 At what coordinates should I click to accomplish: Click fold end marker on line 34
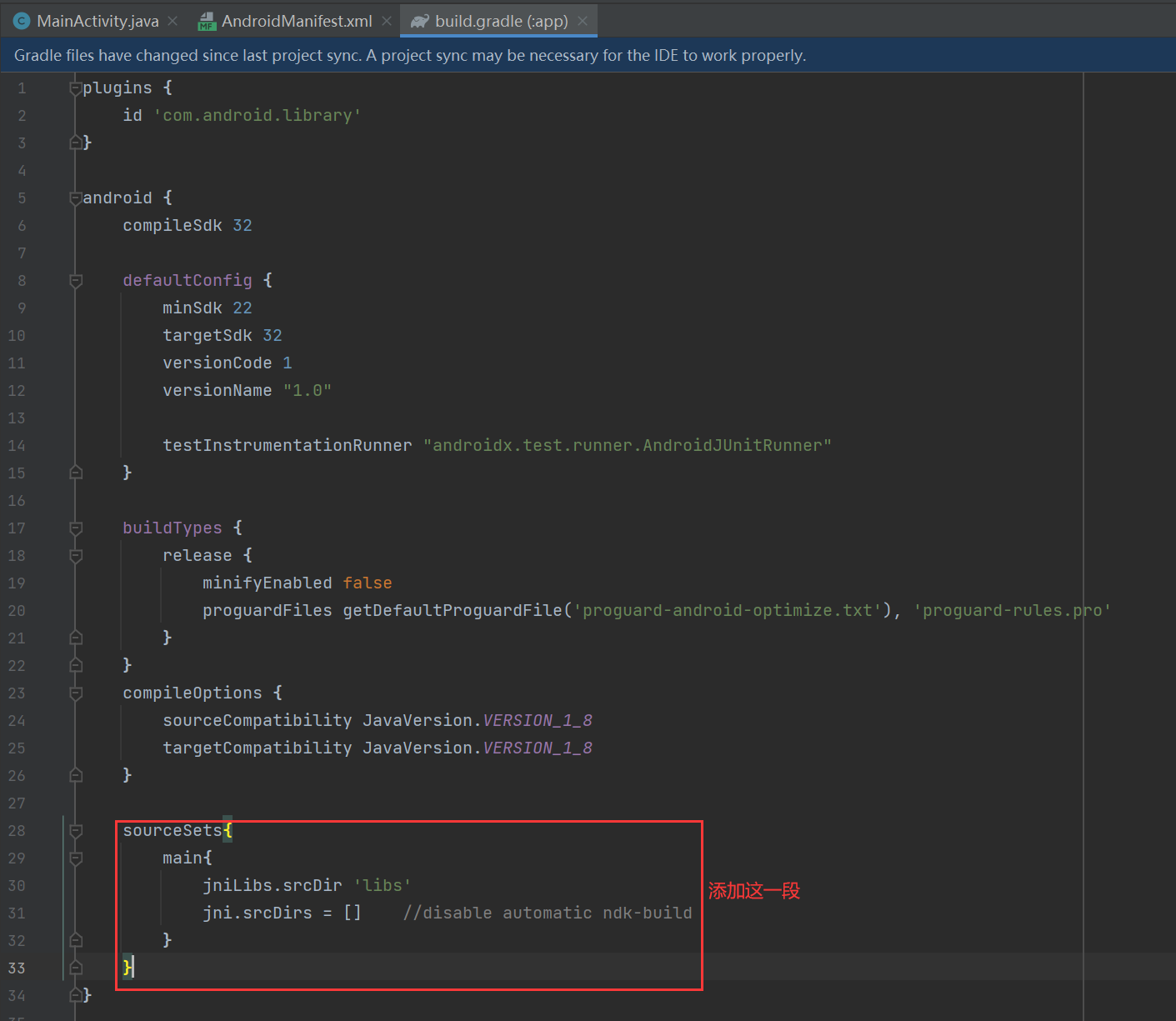pyautogui.click(x=76, y=995)
